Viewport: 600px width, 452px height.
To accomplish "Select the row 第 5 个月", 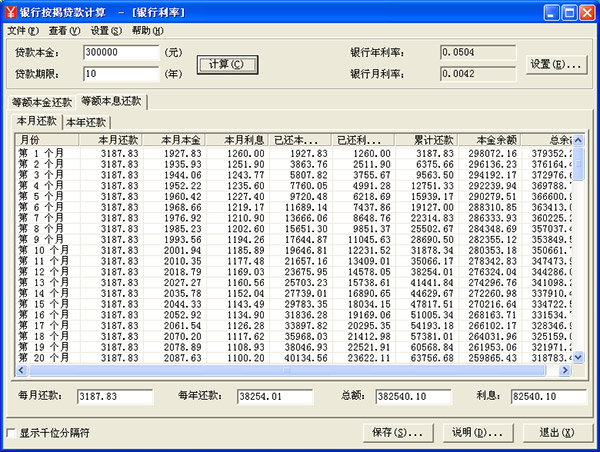I will 294,196.
